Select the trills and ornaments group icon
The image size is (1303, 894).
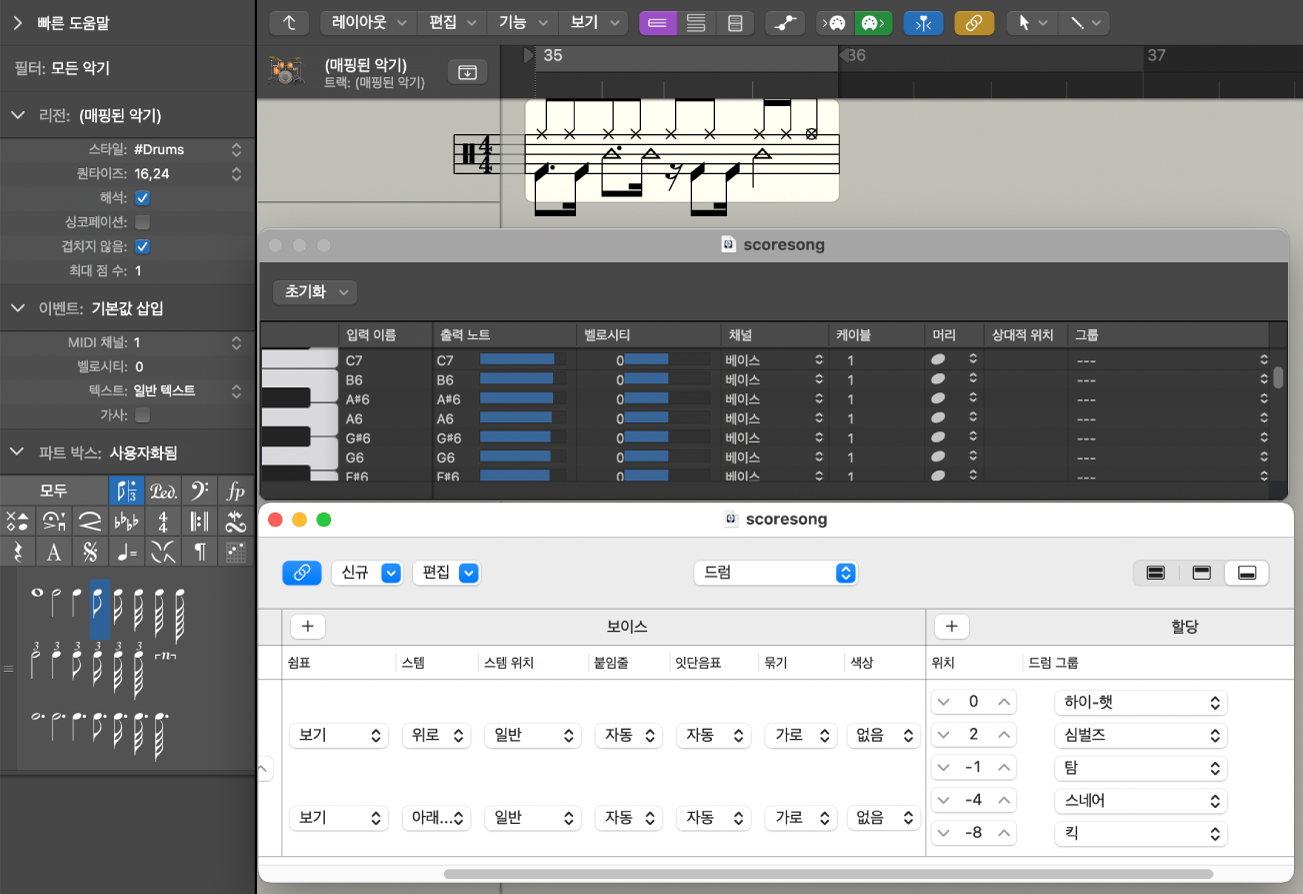(x=236, y=521)
